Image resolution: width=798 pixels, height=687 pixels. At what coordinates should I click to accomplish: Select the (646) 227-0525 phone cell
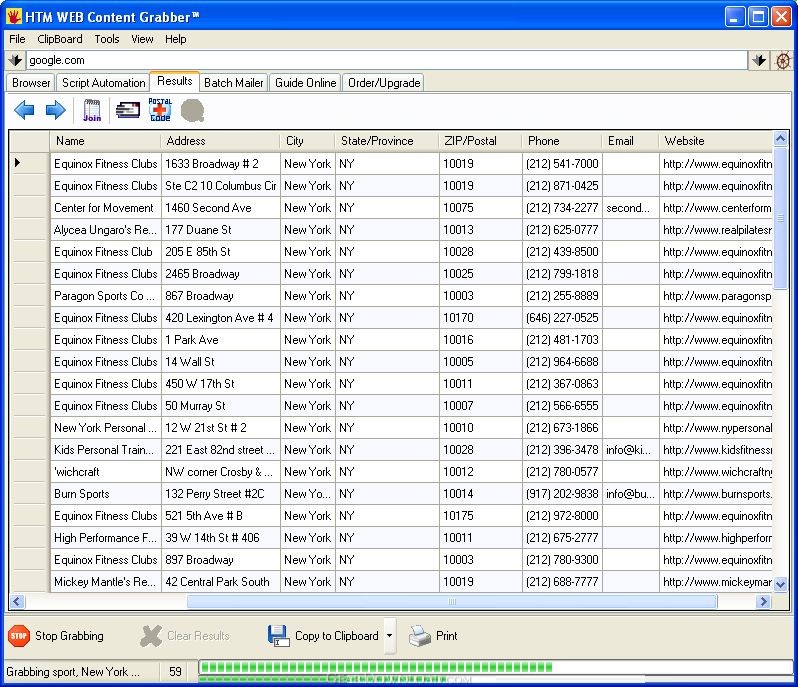pos(562,318)
